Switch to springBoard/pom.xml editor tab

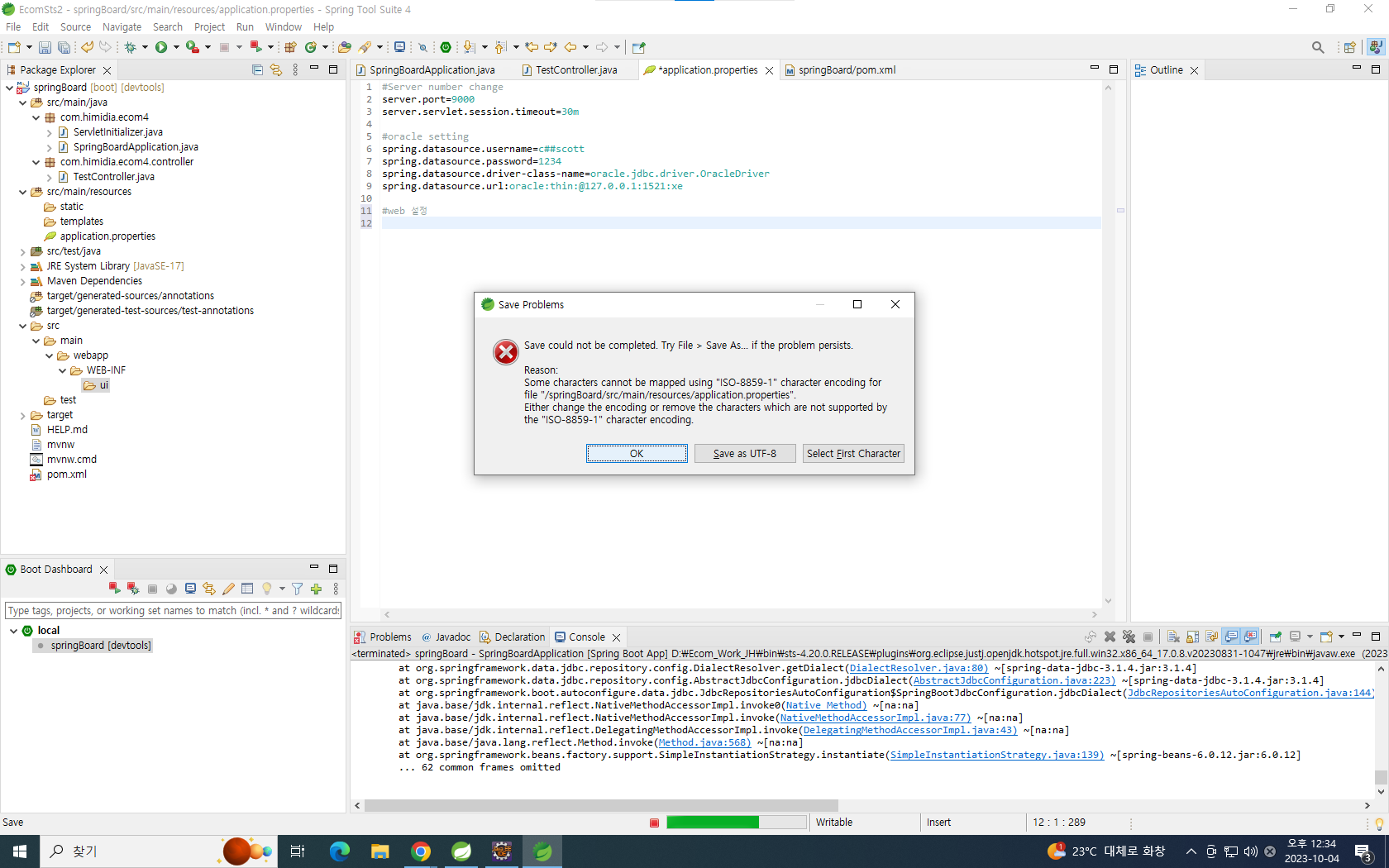coord(847,70)
